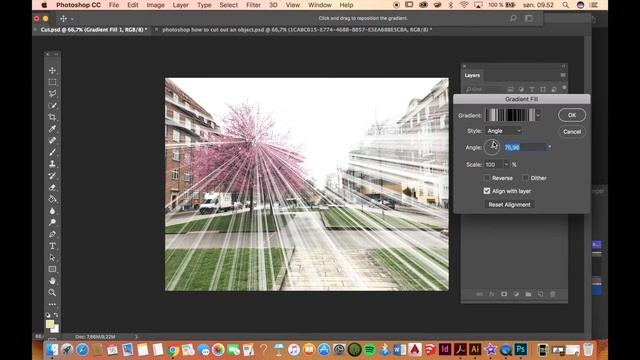640x360 pixels.
Task: Enable the Dither checkbox
Action: coord(526,178)
